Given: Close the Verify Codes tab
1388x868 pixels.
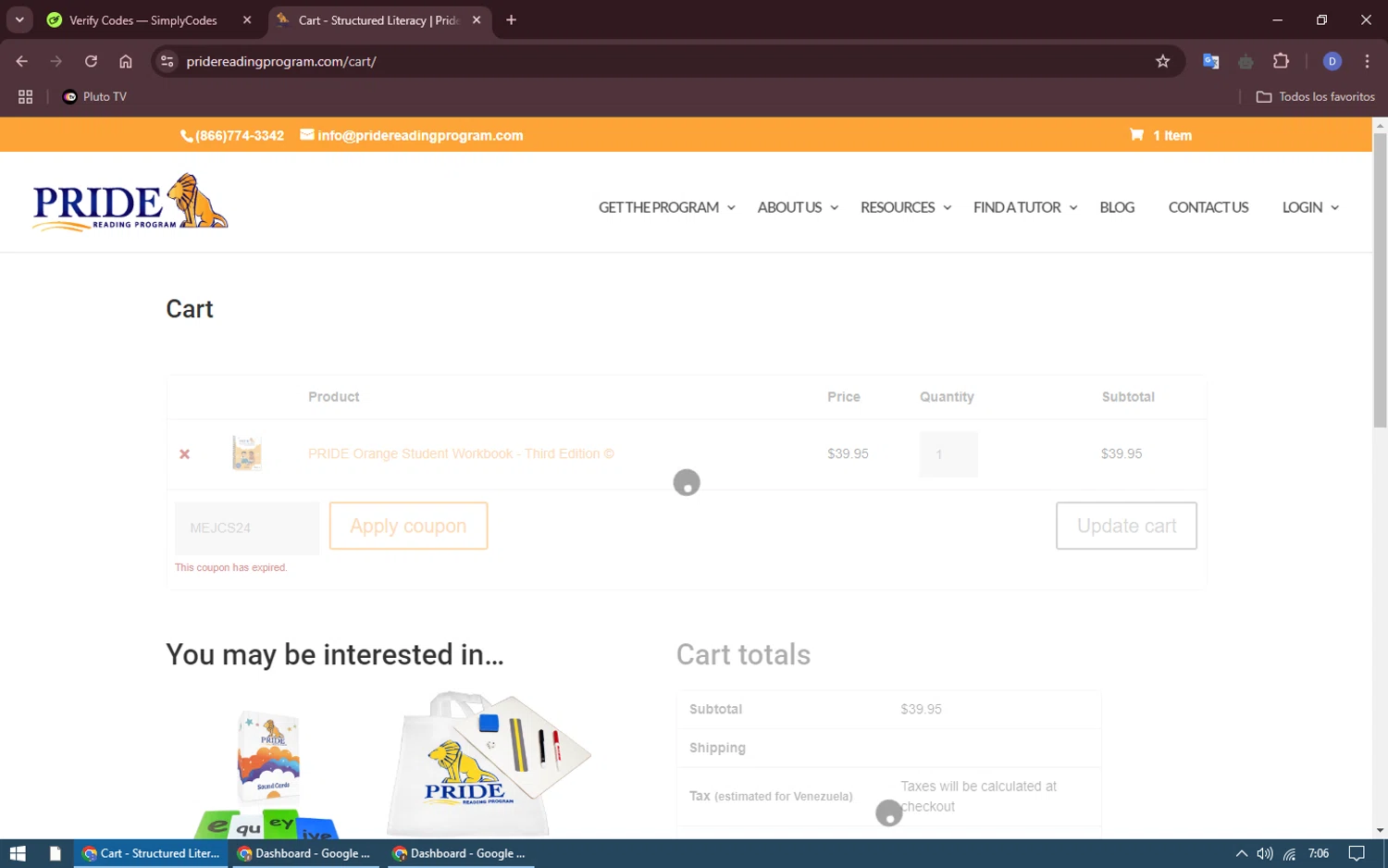Looking at the screenshot, I should click(x=247, y=19).
